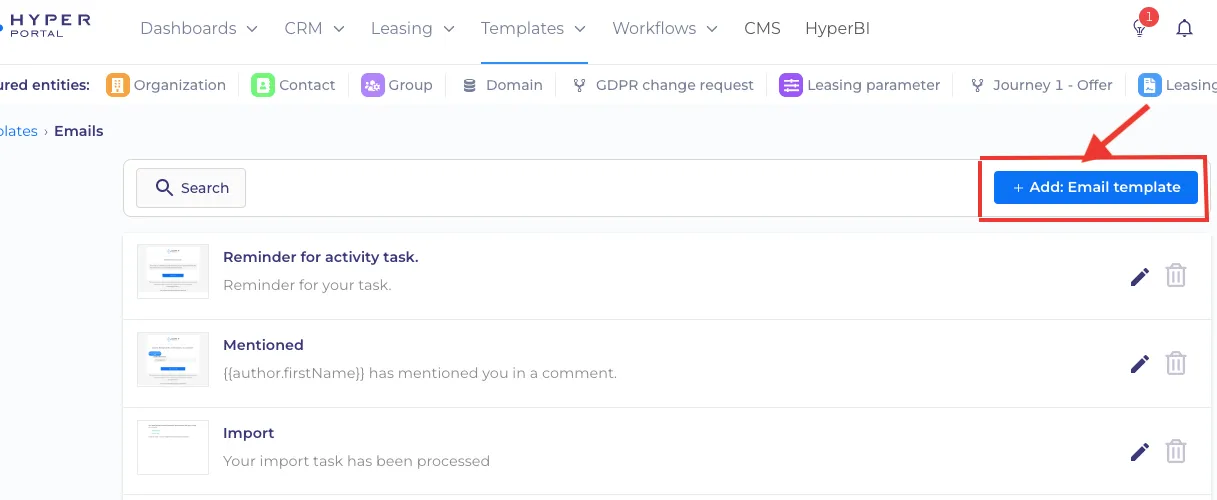Go back via Templates breadcrumb
The image size is (1217, 500).
click(18, 131)
